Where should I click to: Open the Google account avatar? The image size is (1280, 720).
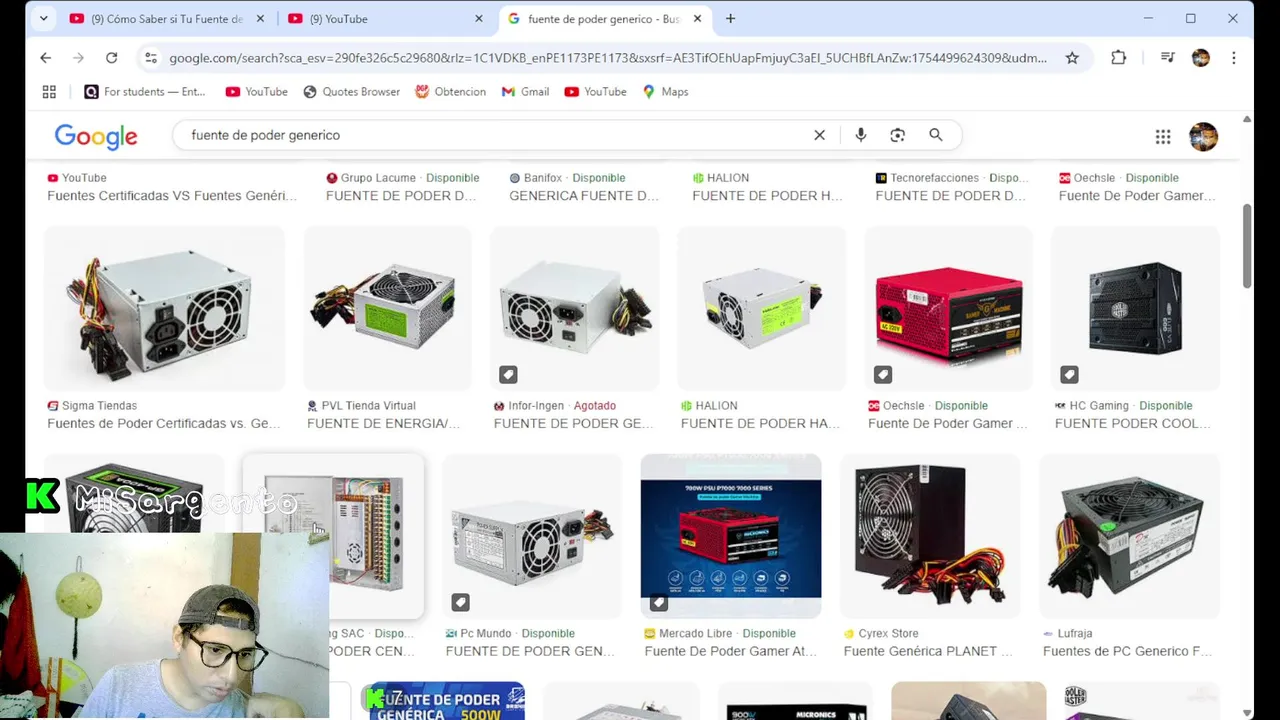pyautogui.click(x=1203, y=137)
